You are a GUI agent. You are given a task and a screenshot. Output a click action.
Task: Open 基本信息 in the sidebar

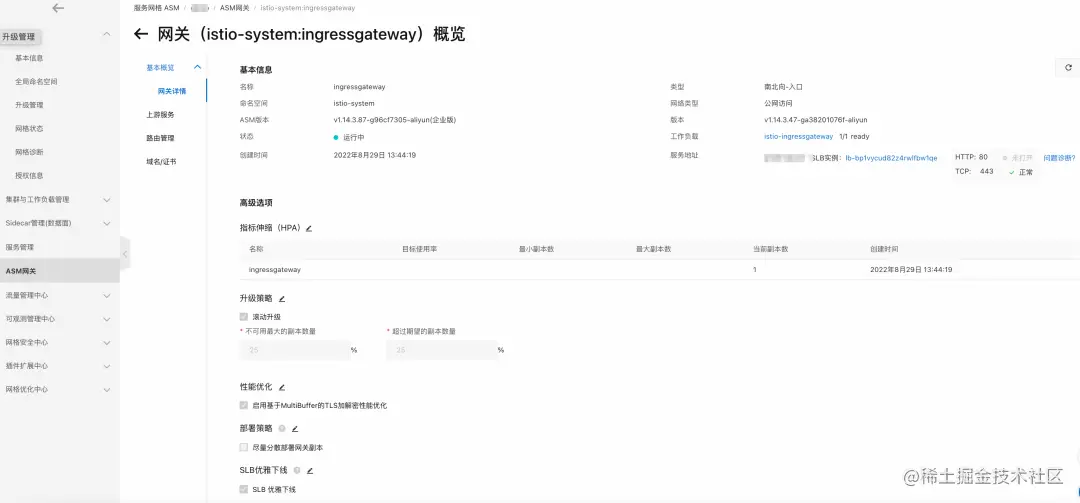(x=29, y=59)
